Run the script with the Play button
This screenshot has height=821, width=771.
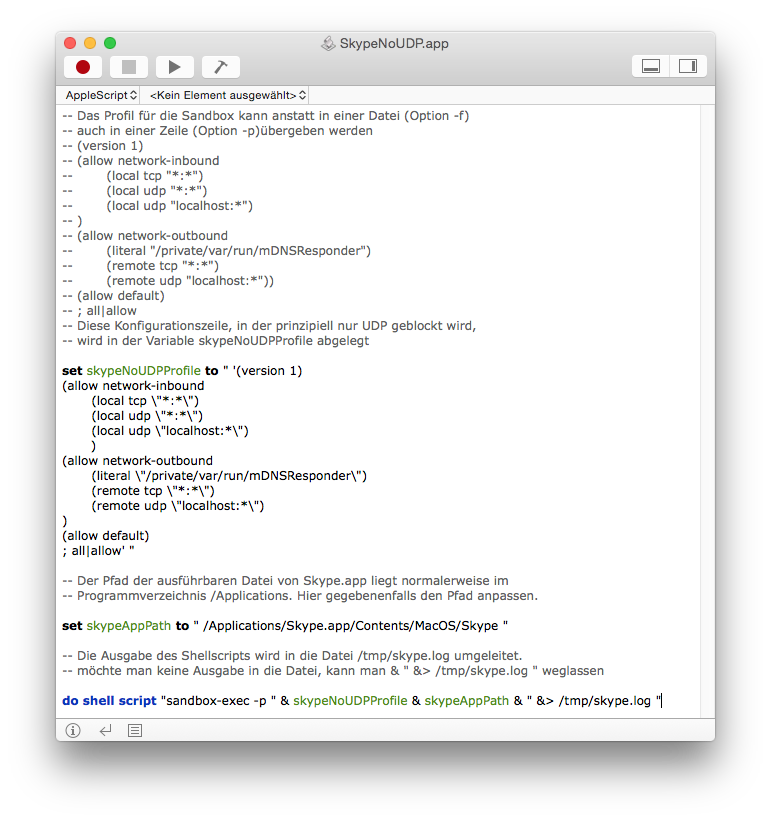coord(175,67)
